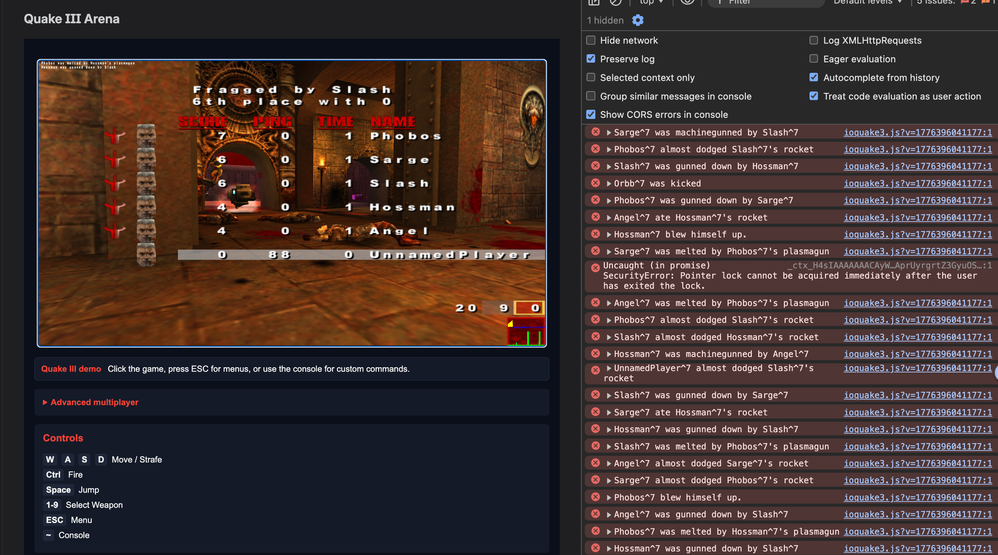Expand 'Slash was gunned down by Sarge' triangle
Image resolution: width=998 pixels, height=555 pixels.
pos(608,395)
